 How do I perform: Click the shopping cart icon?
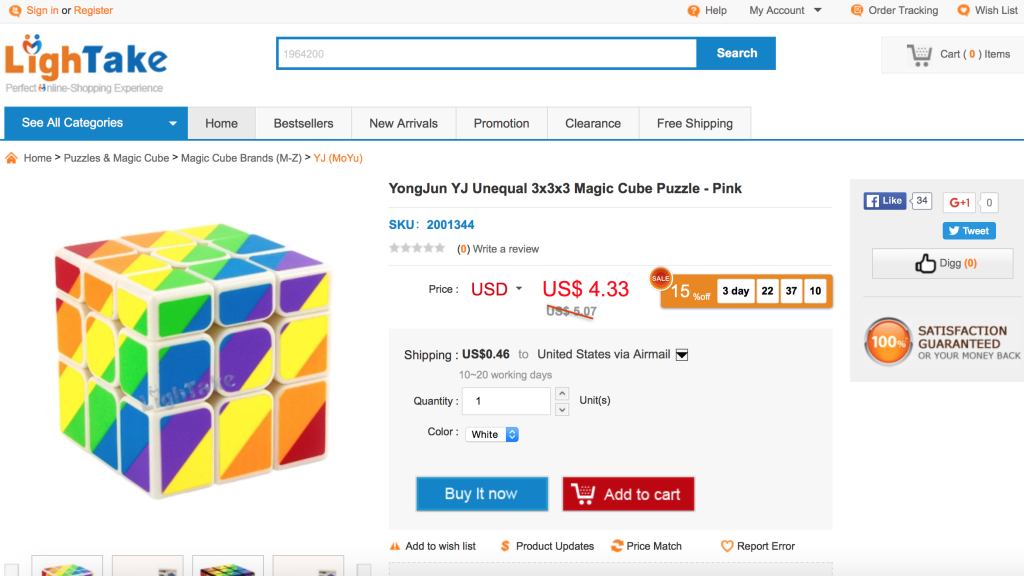click(918, 55)
